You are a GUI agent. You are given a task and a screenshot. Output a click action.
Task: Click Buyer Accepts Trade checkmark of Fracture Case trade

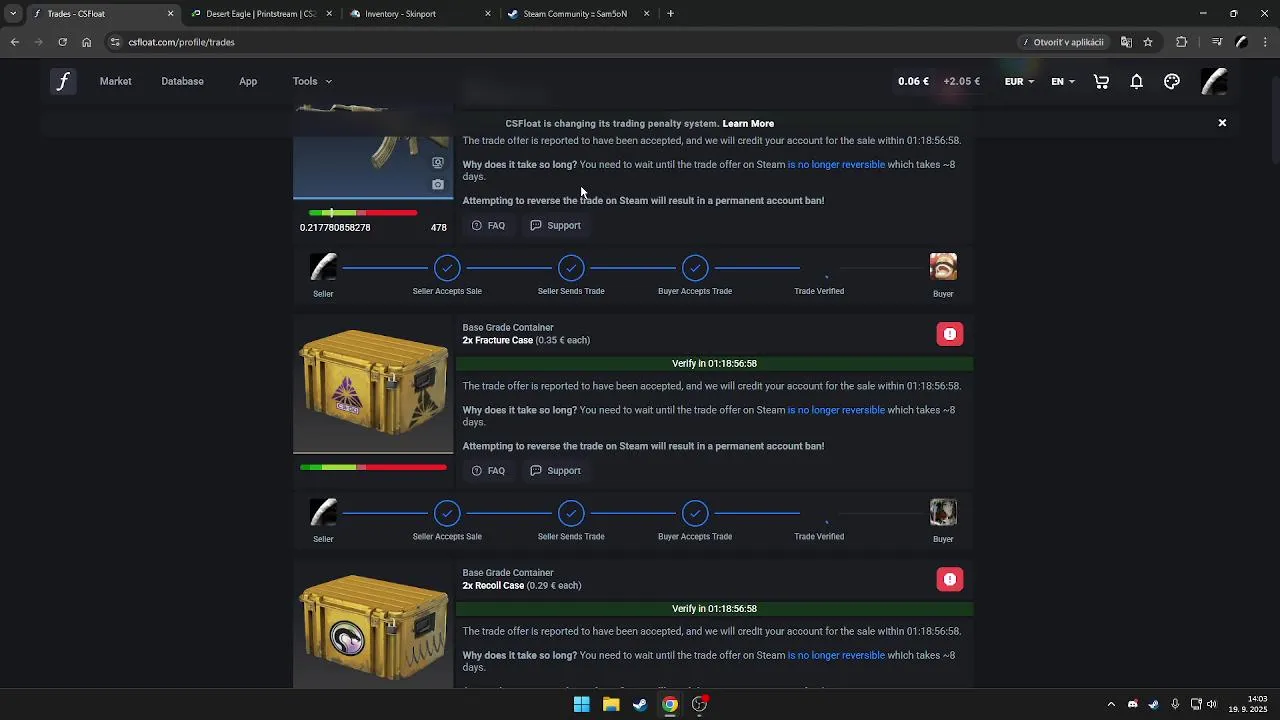point(695,513)
